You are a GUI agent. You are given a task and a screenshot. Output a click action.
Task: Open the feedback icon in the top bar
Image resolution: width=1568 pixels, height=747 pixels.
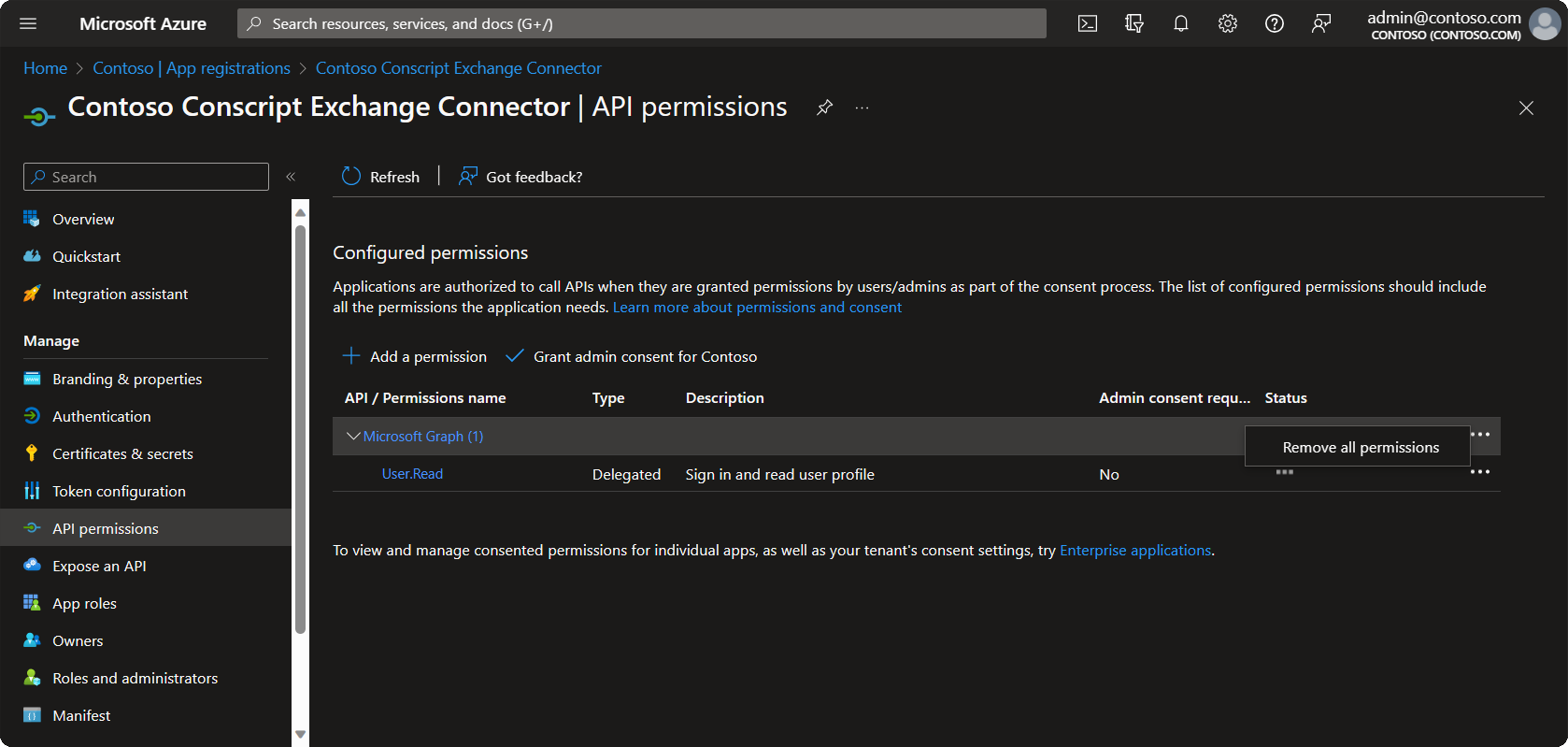pos(1321,23)
